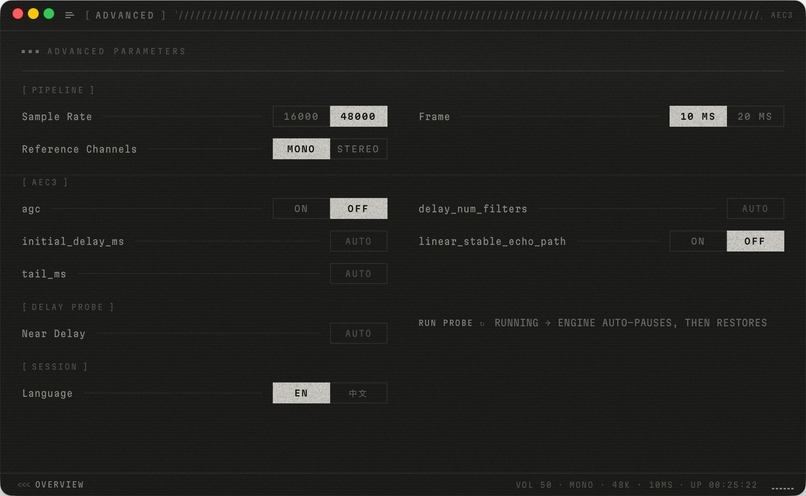The height and width of the screenshot is (496, 806).
Task: Close the window with red button
Action: pyautogui.click(x=17, y=14)
